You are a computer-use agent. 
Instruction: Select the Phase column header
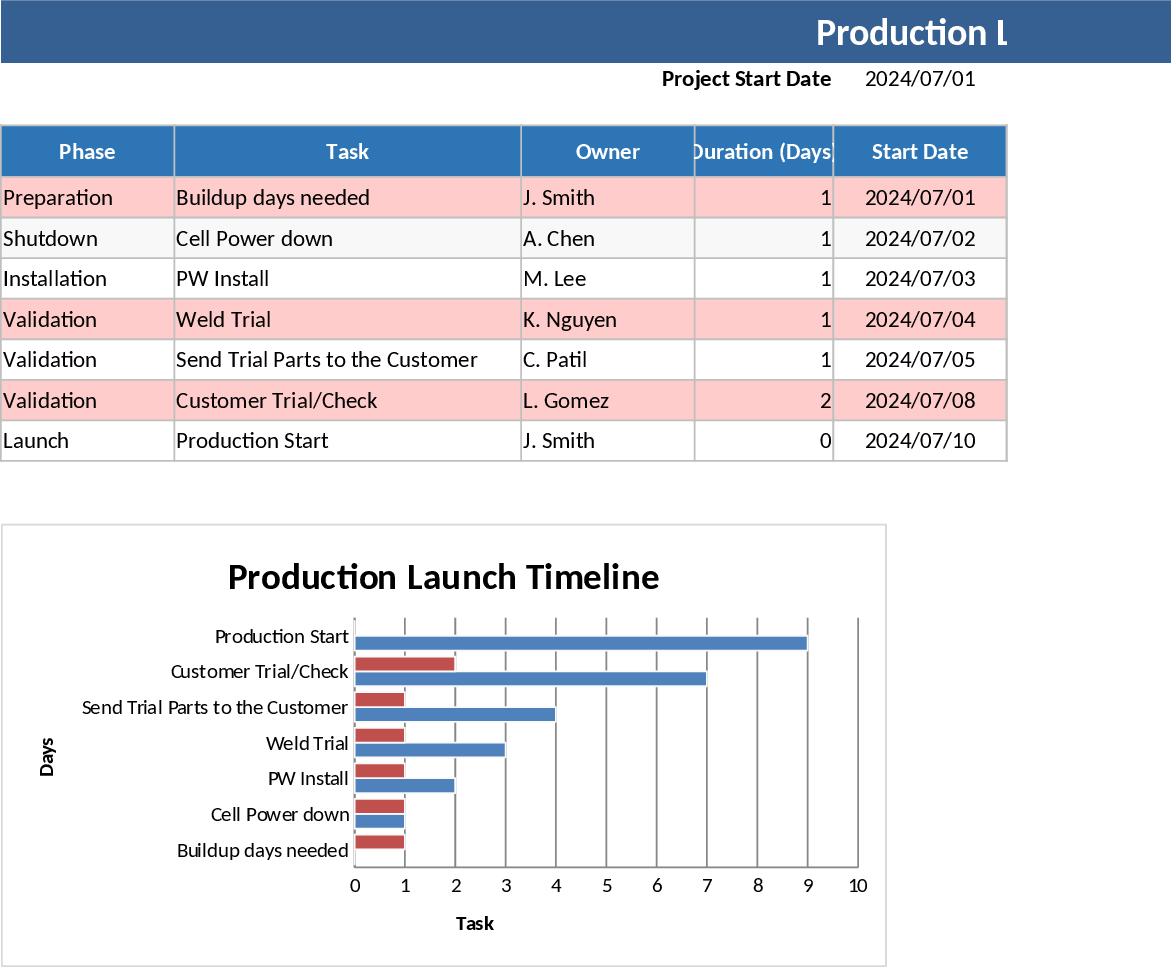(87, 151)
